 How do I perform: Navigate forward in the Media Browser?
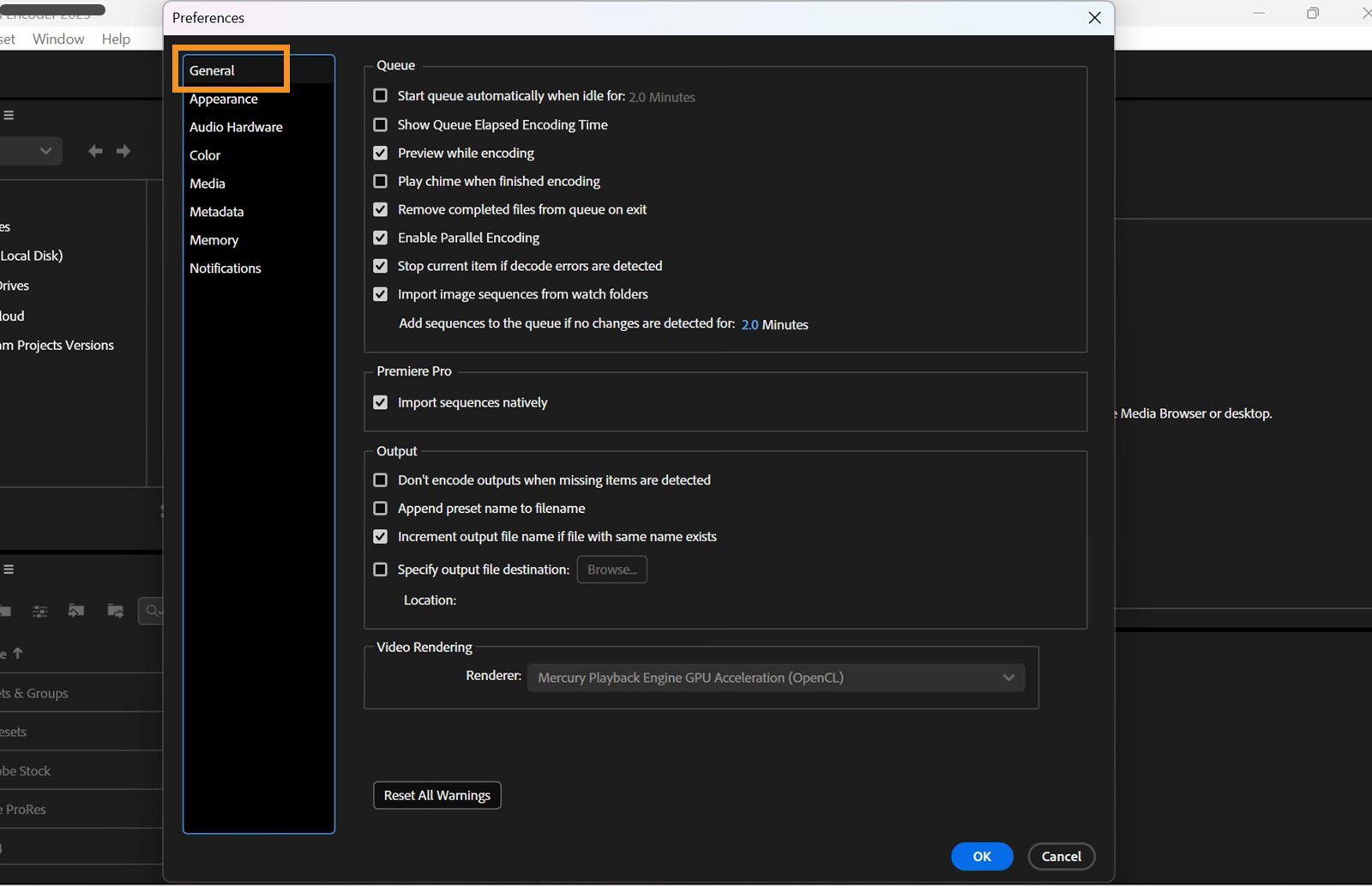coord(123,150)
